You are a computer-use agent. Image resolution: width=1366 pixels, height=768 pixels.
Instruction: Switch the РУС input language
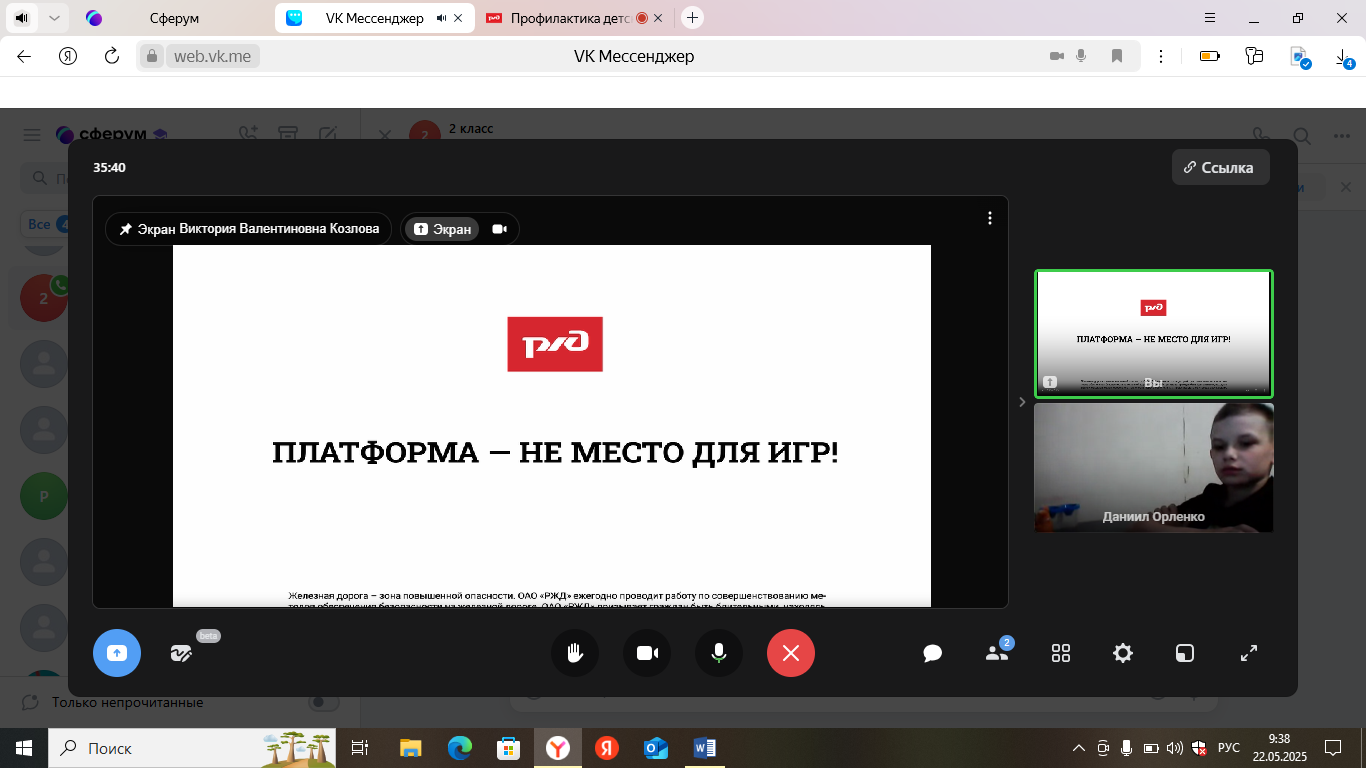tap(1229, 748)
